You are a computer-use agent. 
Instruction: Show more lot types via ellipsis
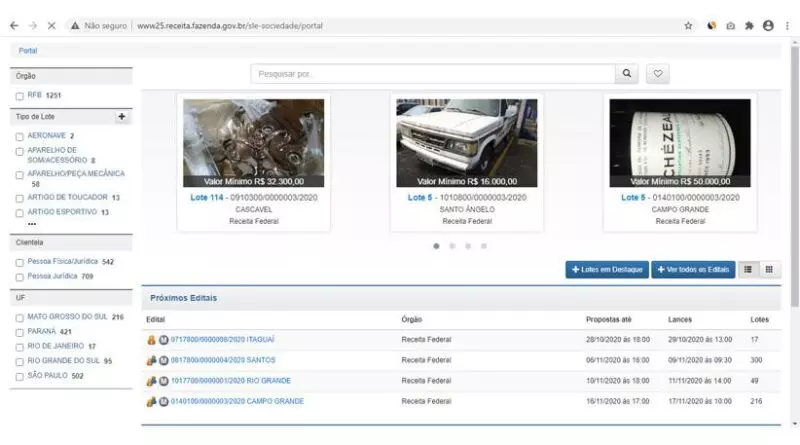point(32,223)
